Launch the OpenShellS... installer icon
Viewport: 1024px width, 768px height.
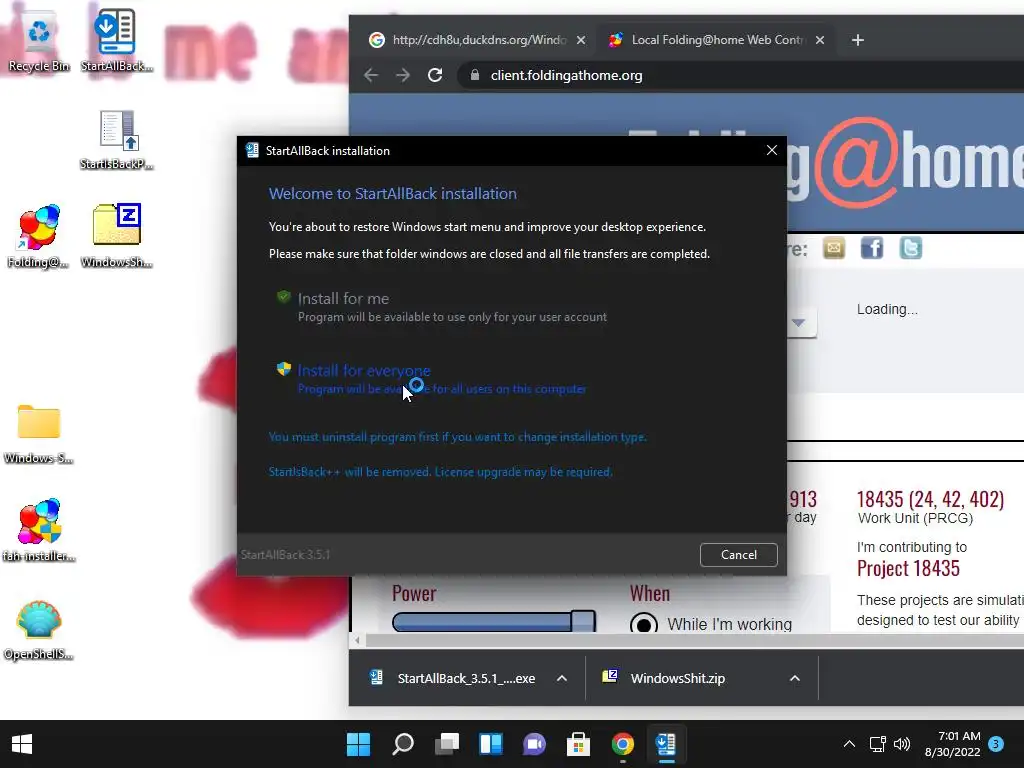point(39,629)
